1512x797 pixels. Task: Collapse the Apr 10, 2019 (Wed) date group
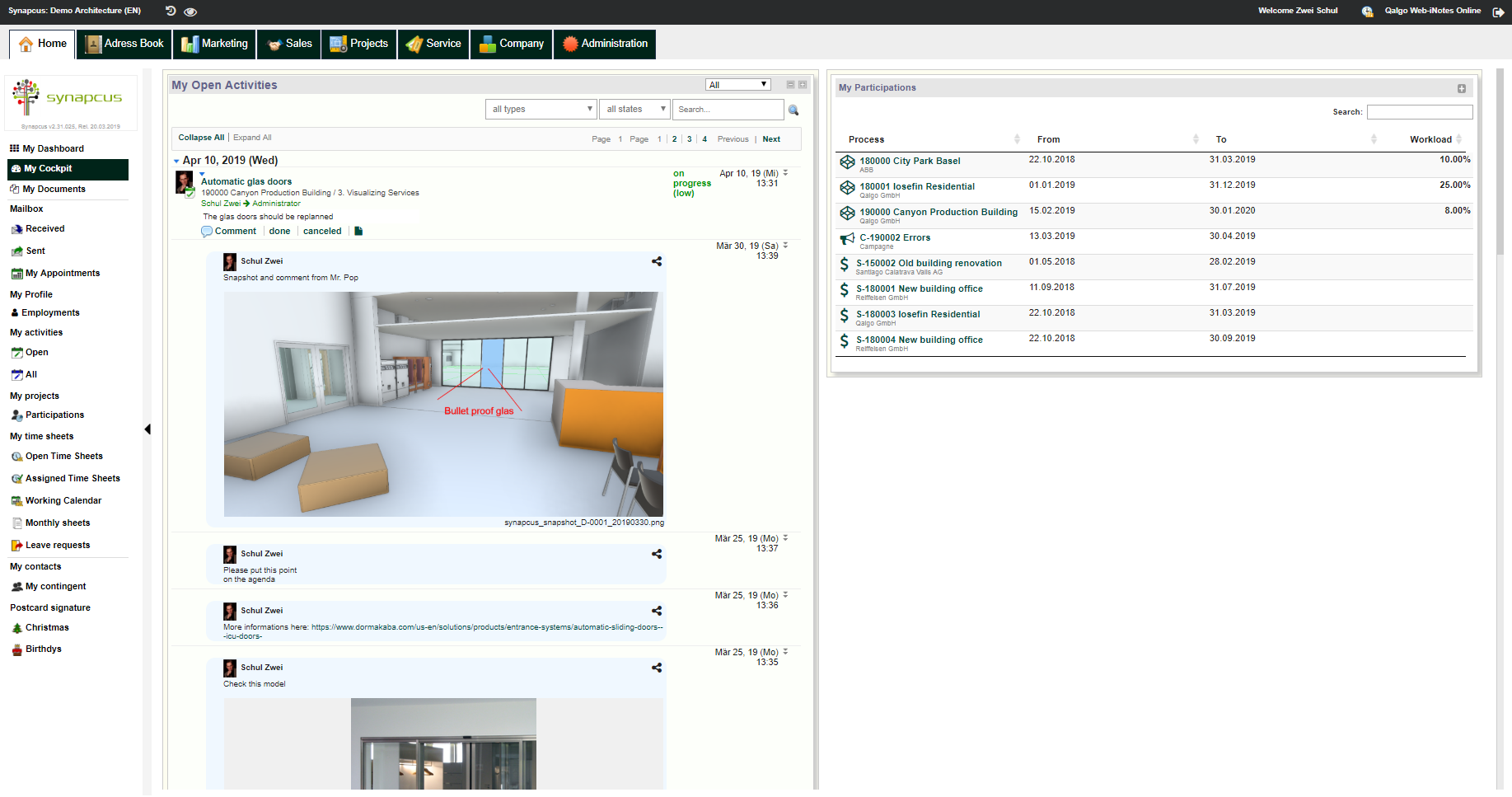click(x=176, y=161)
